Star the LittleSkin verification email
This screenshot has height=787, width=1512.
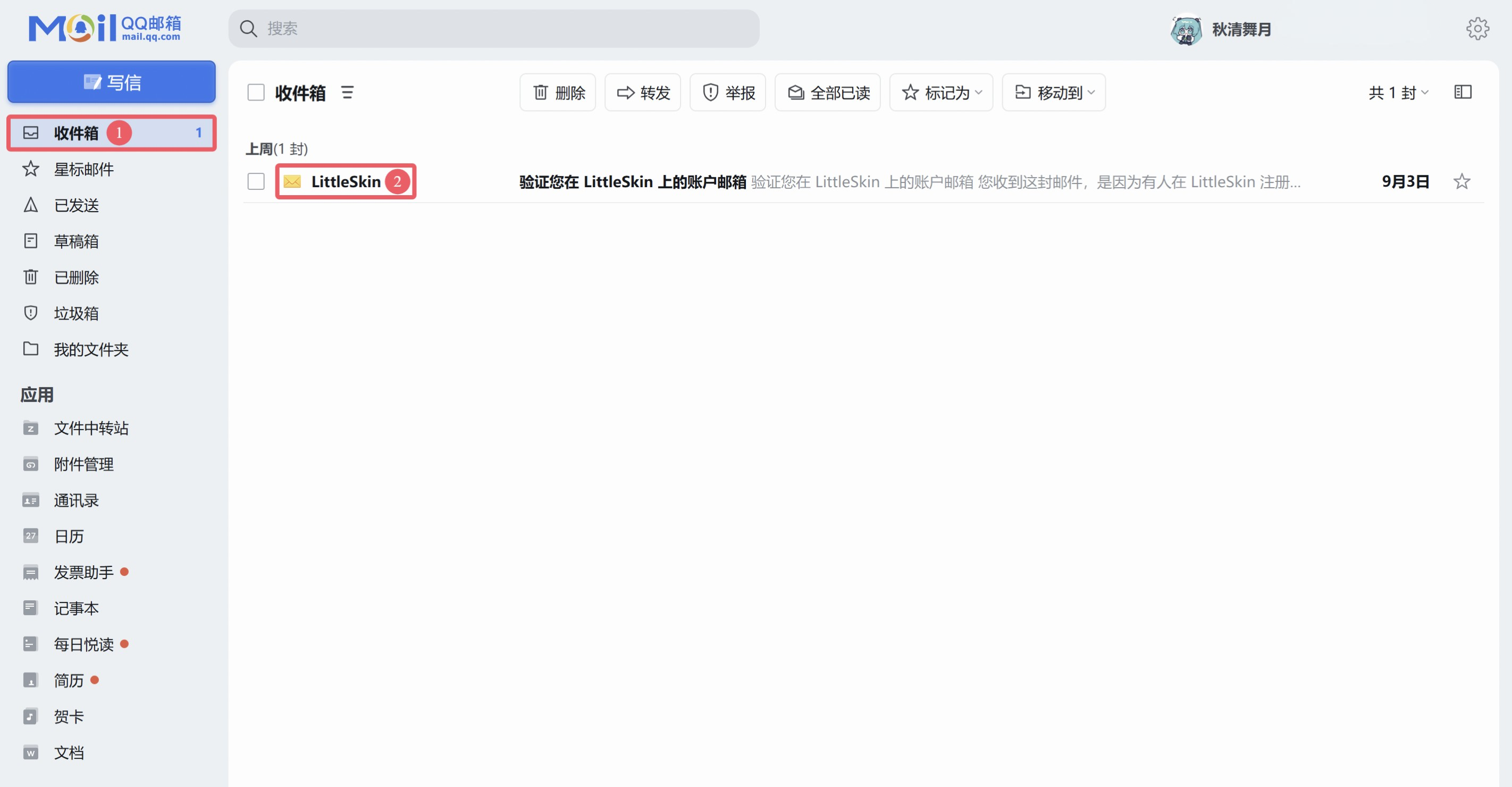tap(1461, 181)
